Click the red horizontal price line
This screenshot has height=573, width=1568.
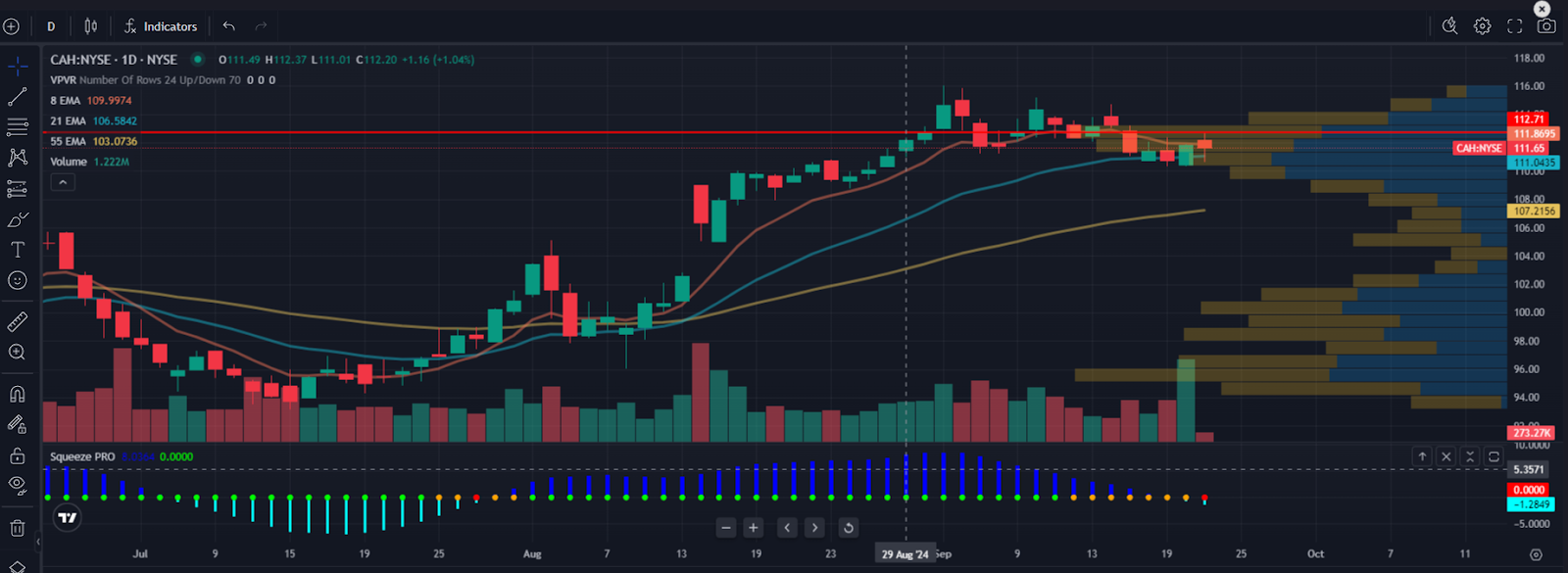coord(774,132)
